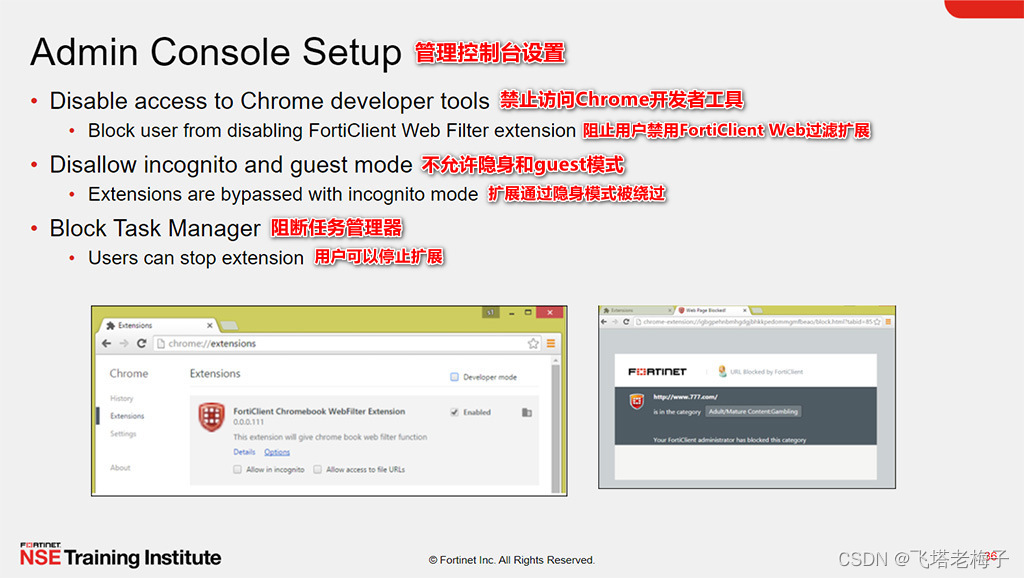1024x578 pixels.
Task: Click the 'Block Task Manager' bullet
Action: pos(155,229)
